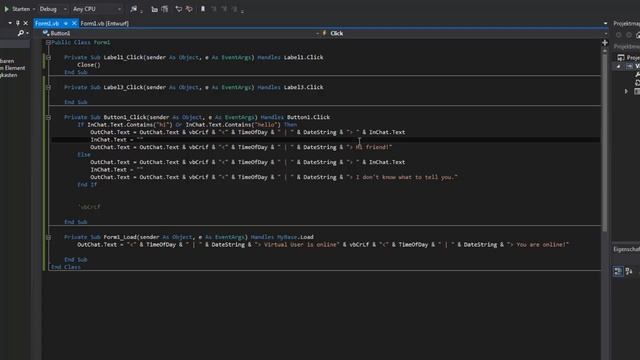Click the Close() code line
Viewport: 640px width, 360px height.
coord(89,65)
